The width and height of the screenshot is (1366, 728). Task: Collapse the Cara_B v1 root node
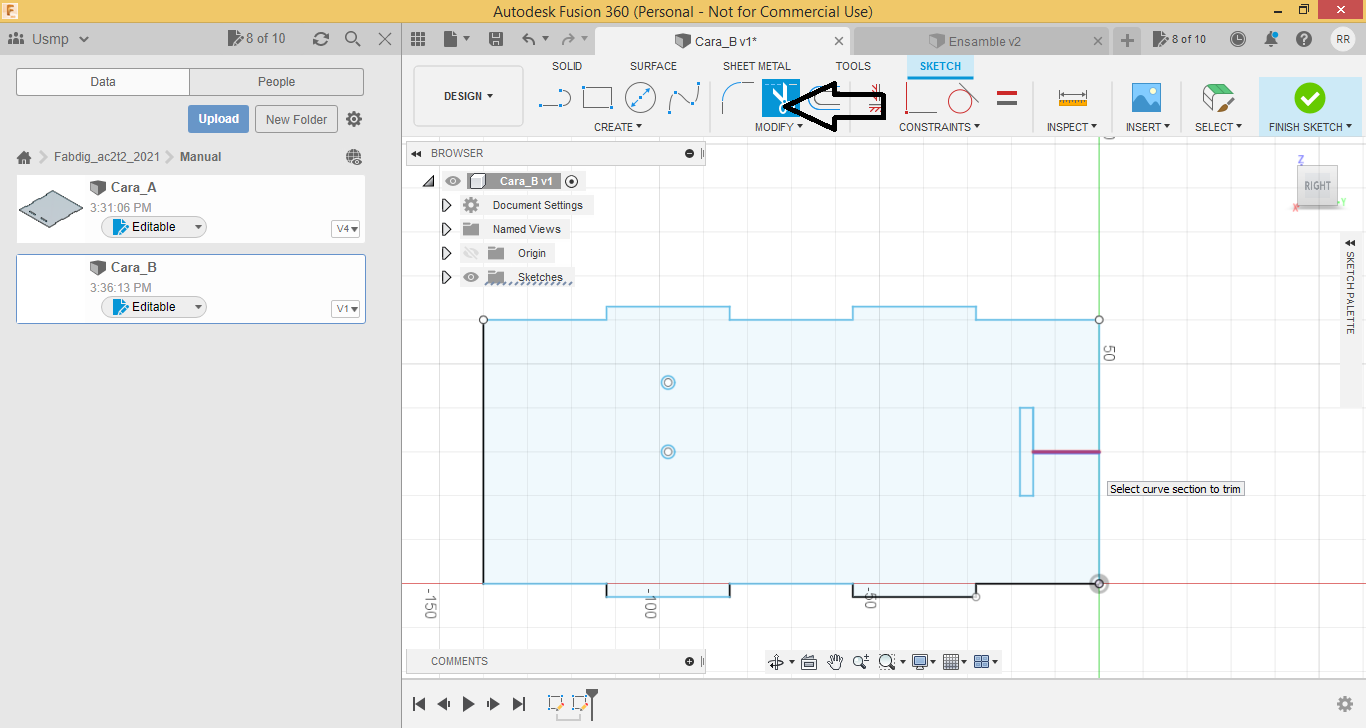(x=429, y=181)
